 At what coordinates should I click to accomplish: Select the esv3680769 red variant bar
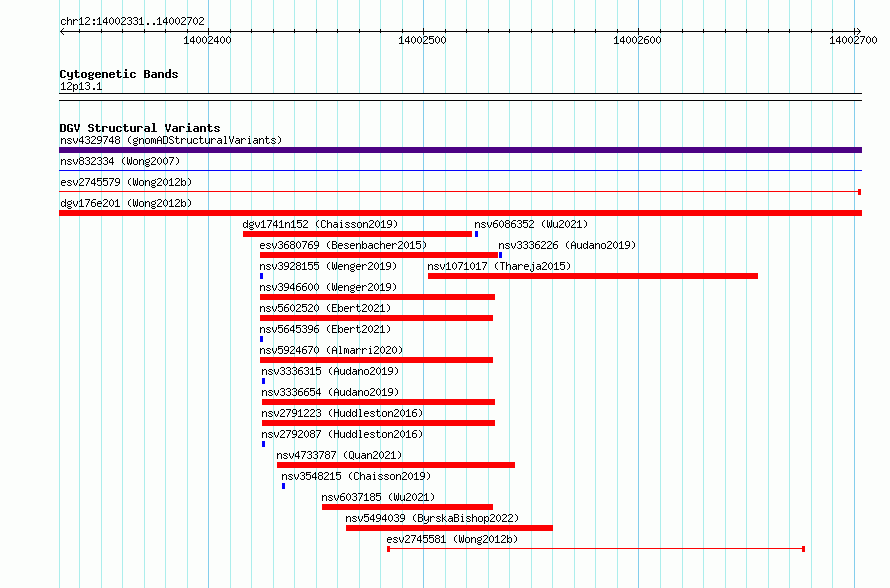tap(379, 255)
